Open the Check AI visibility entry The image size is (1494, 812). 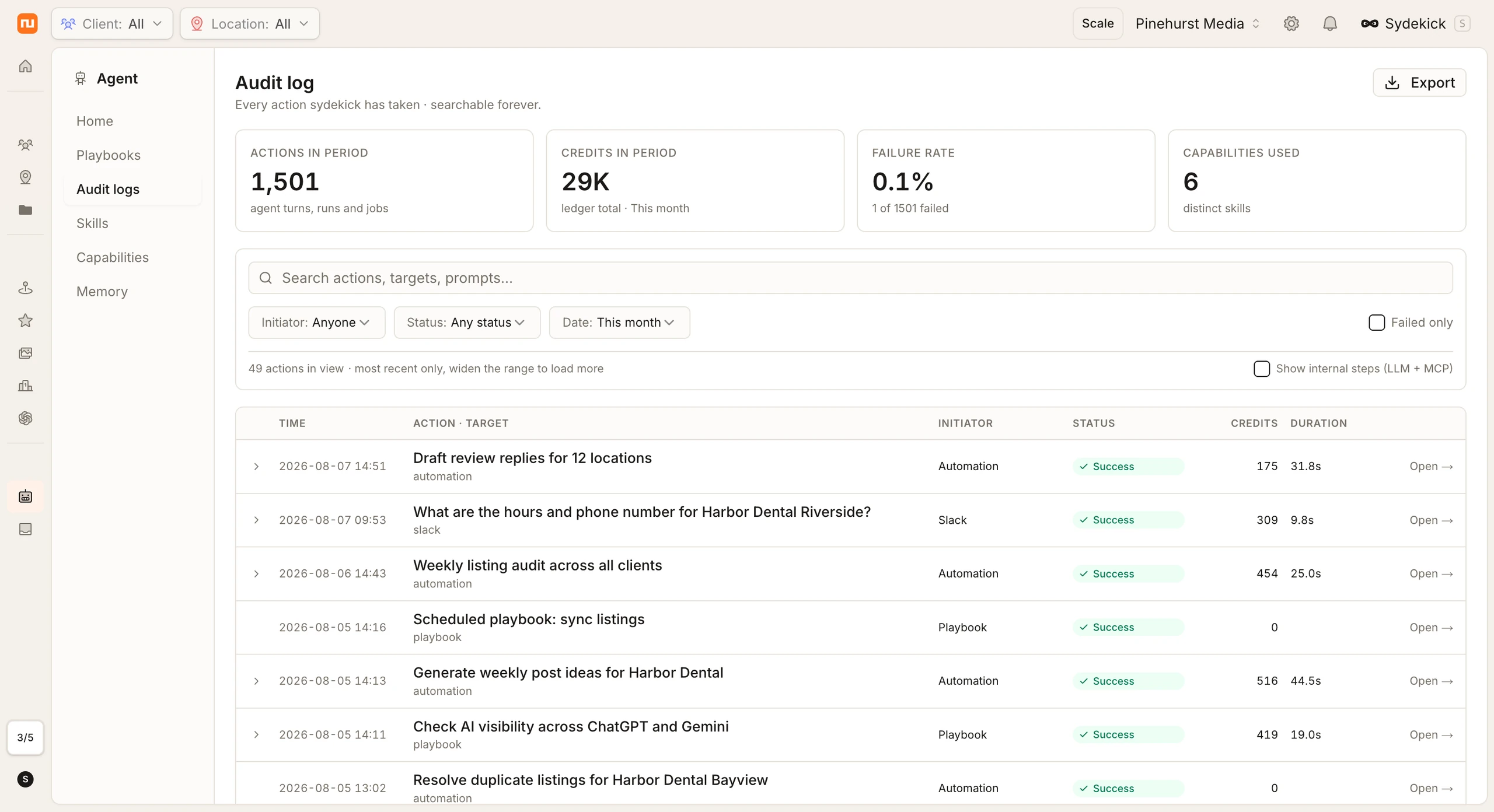[1430, 734]
